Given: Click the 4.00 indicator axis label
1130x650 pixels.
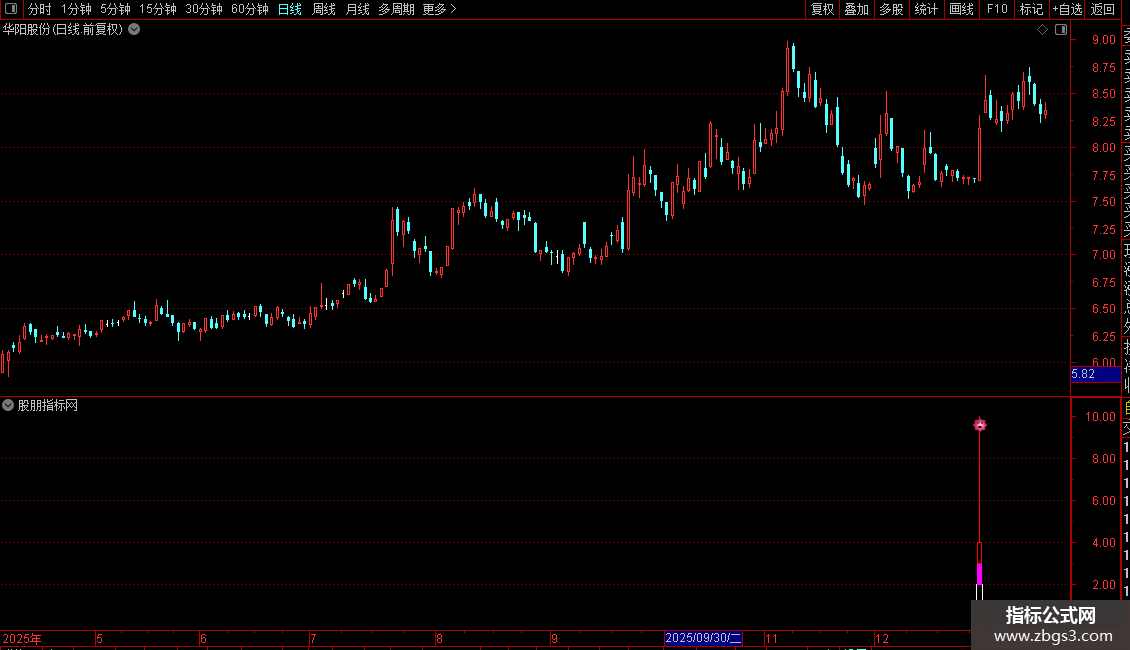Looking at the screenshot, I should tap(1103, 543).
